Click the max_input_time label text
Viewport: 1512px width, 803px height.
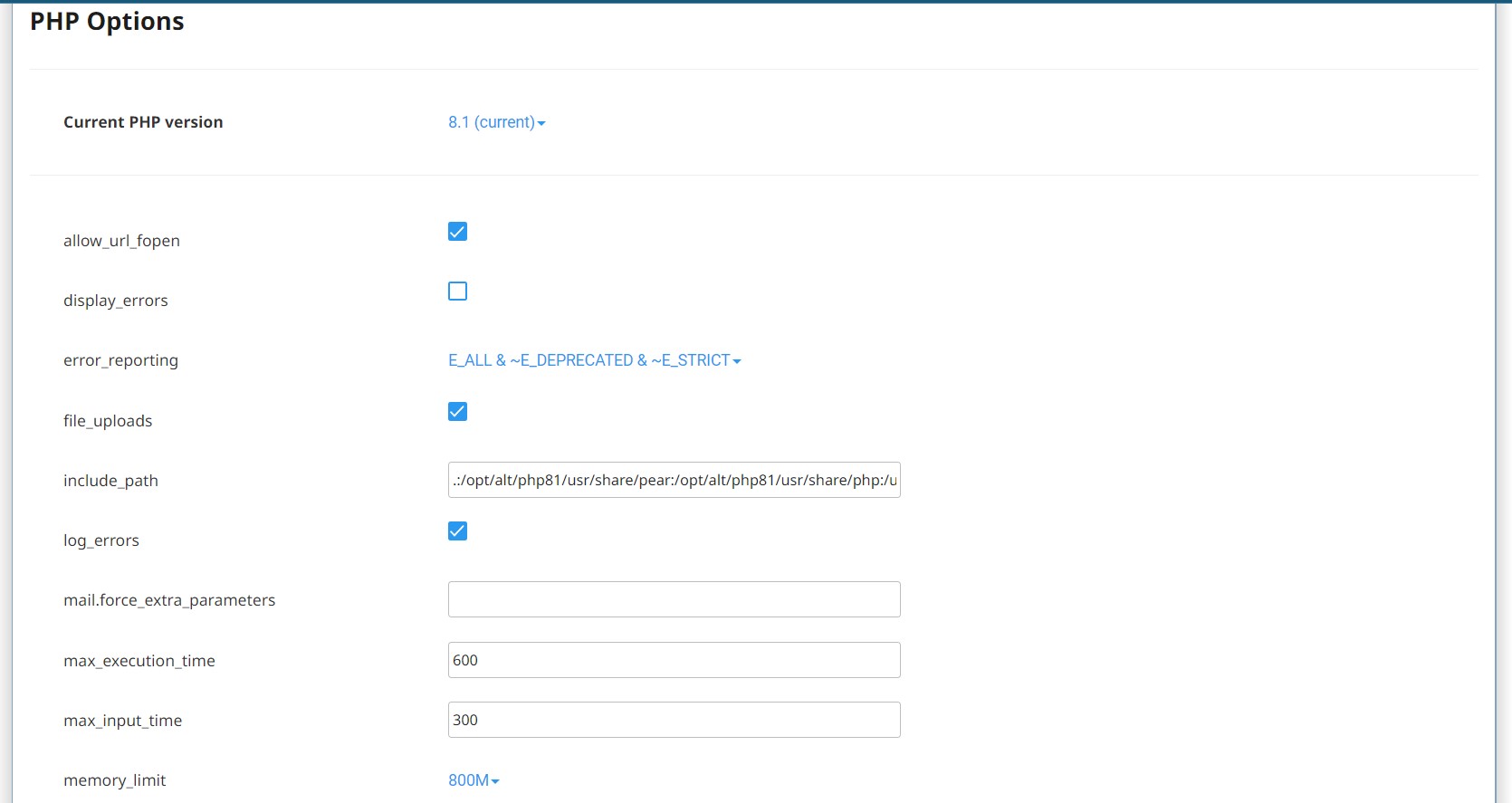coord(122,721)
